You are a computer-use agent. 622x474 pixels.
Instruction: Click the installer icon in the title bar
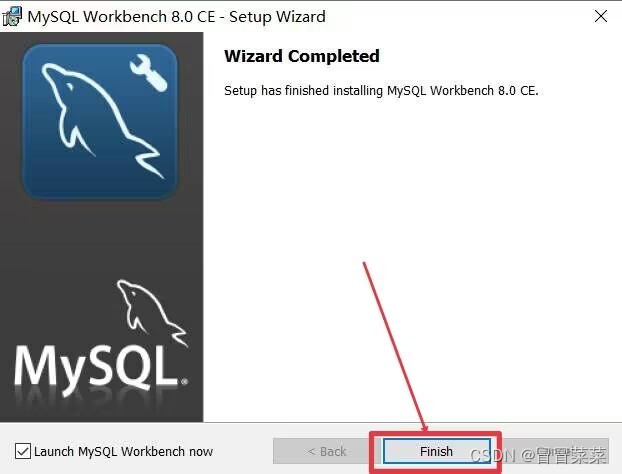12,17
